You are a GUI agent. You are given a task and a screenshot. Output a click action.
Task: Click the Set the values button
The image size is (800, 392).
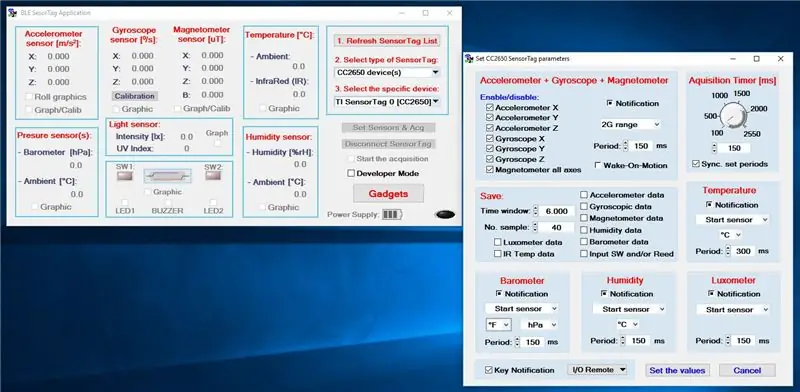(x=677, y=371)
